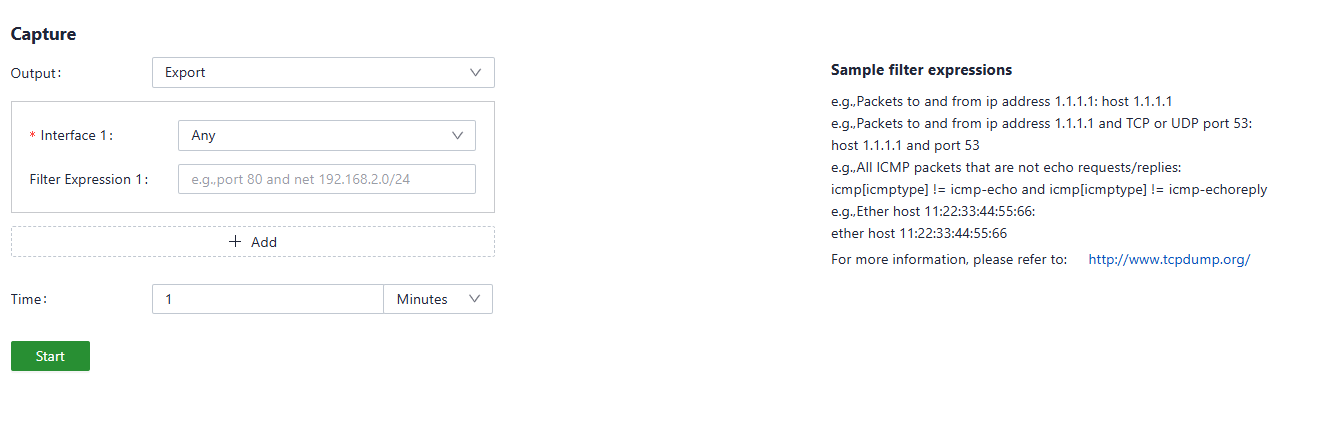
Task: Open the Minutes time unit selector
Action: [x=437, y=299]
